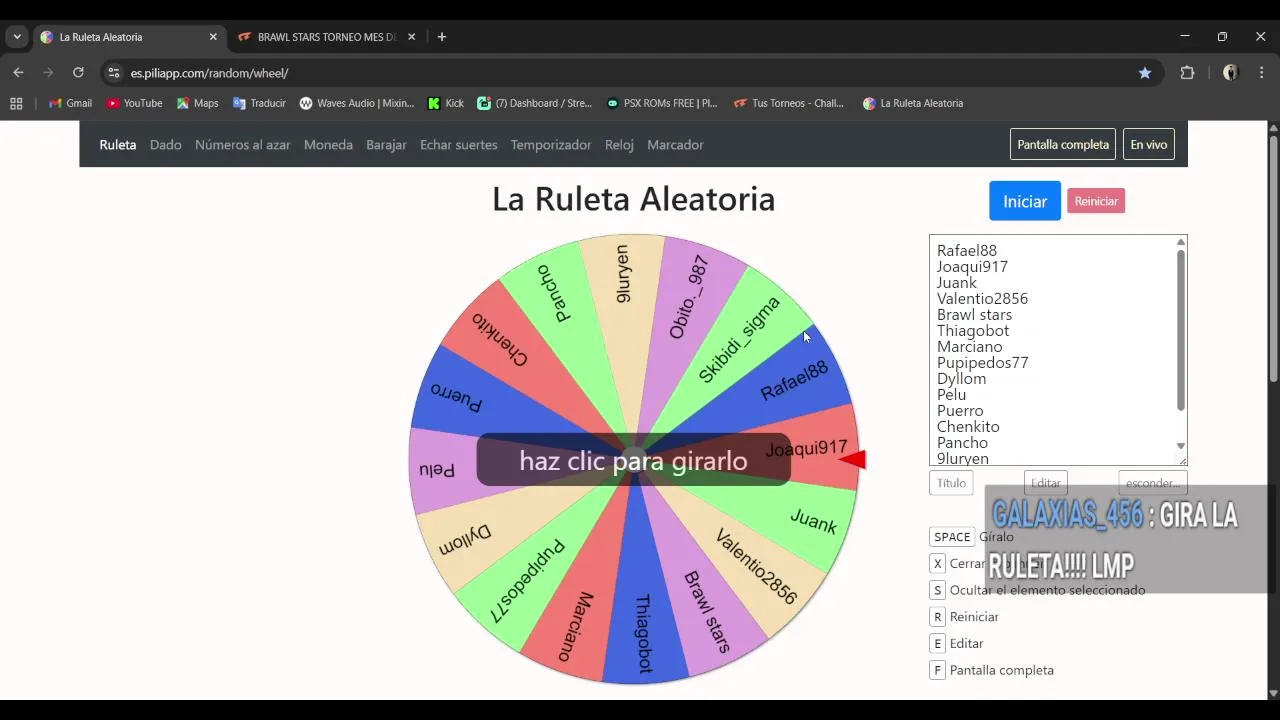The height and width of the screenshot is (720, 1280).
Task: View site information icon in address bar
Action: (x=114, y=73)
